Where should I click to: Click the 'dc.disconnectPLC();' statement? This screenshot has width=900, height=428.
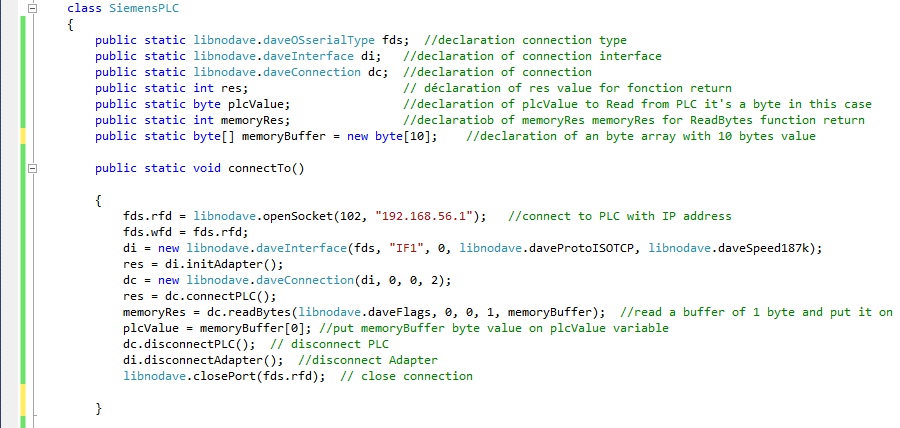pyautogui.click(x=189, y=345)
